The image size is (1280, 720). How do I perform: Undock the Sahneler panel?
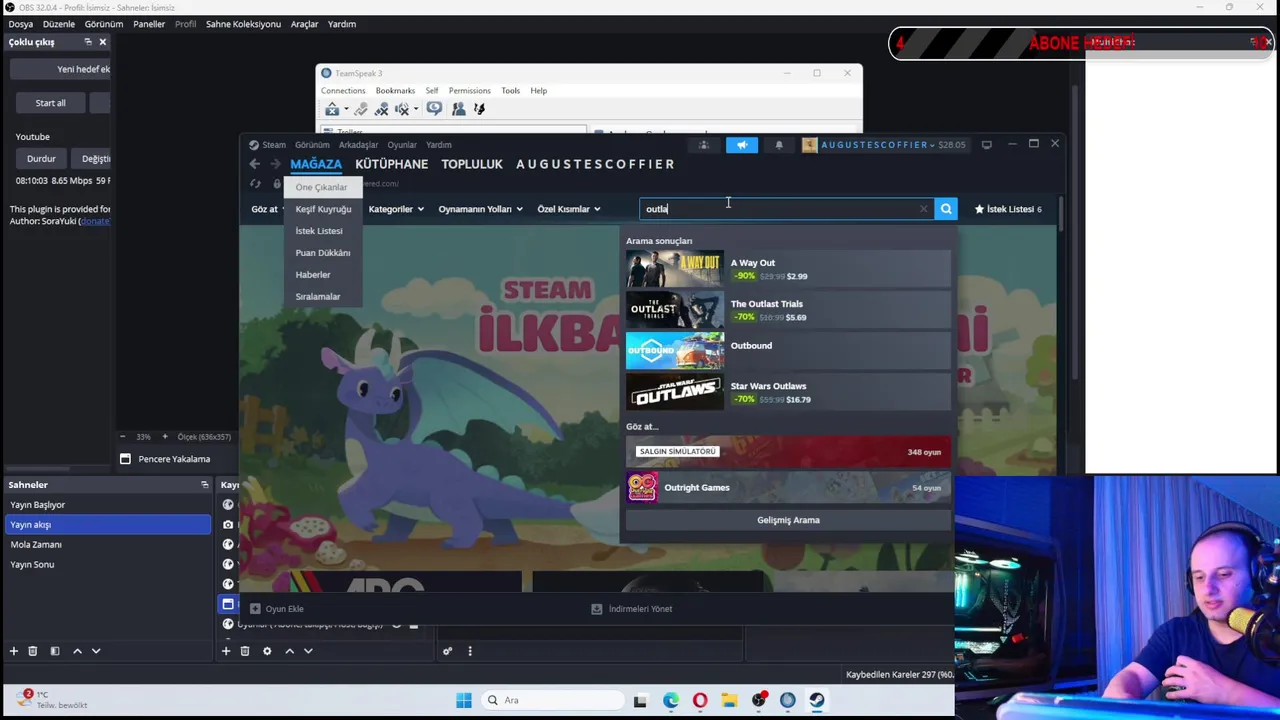tap(205, 485)
